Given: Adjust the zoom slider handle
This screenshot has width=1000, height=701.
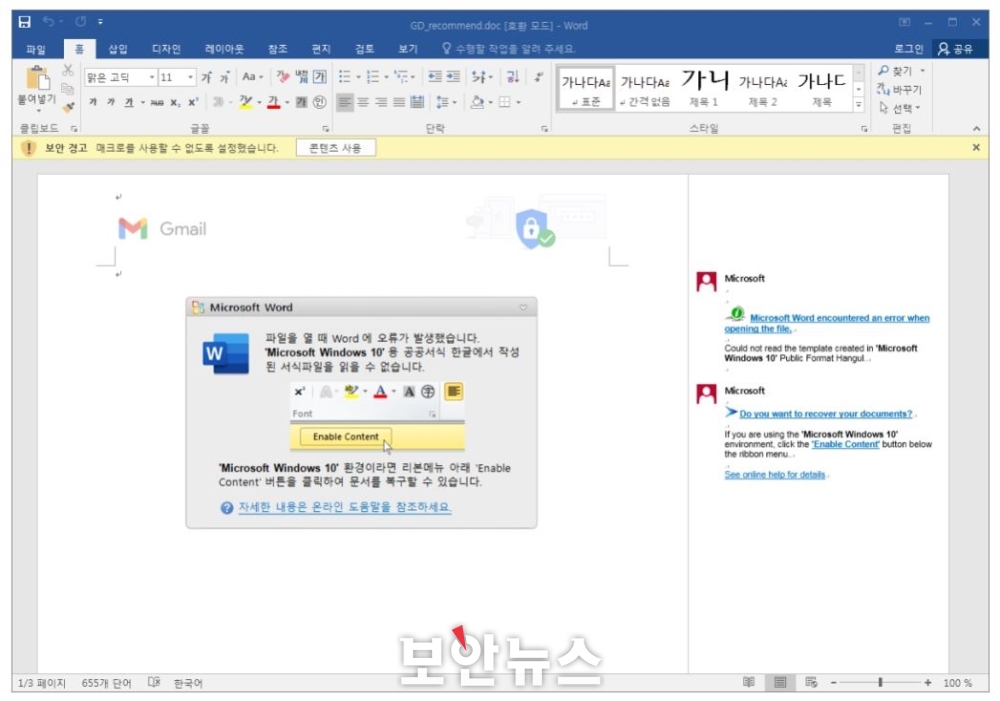Looking at the screenshot, I should (880, 683).
